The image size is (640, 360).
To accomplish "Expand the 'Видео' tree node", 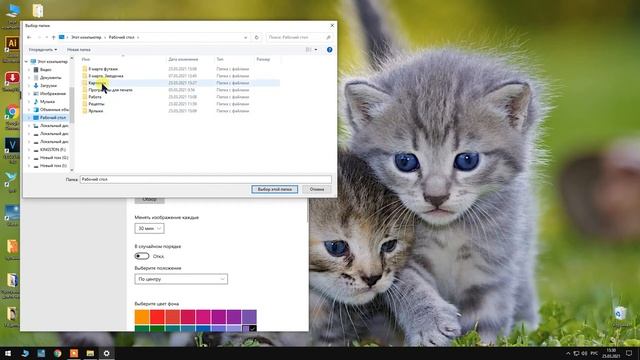I will point(29,70).
